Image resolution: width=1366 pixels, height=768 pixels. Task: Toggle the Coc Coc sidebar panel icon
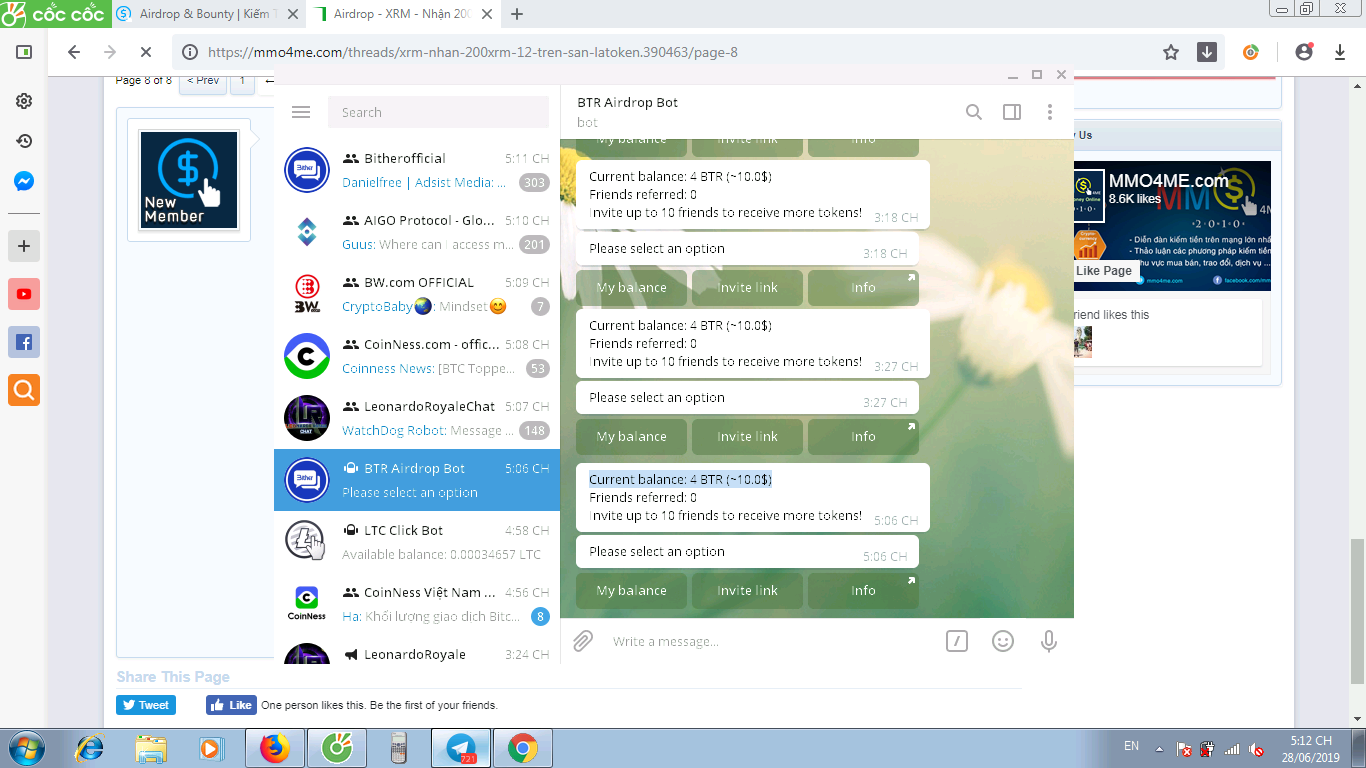click(x=24, y=52)
